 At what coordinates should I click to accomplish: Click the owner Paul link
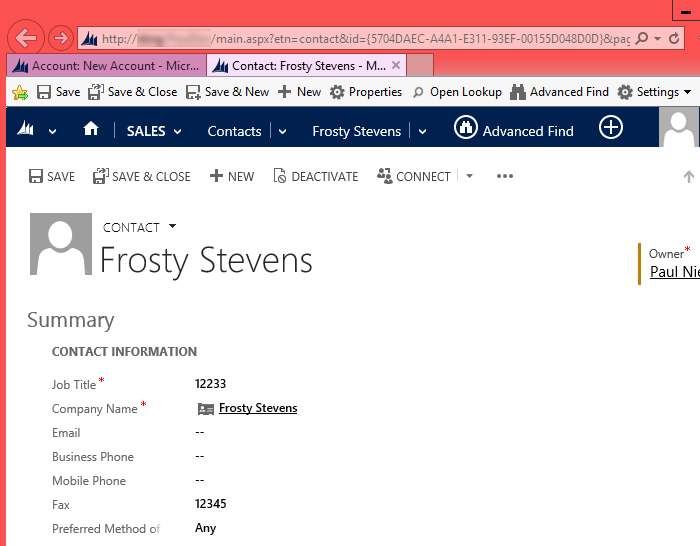pos(674,272)
